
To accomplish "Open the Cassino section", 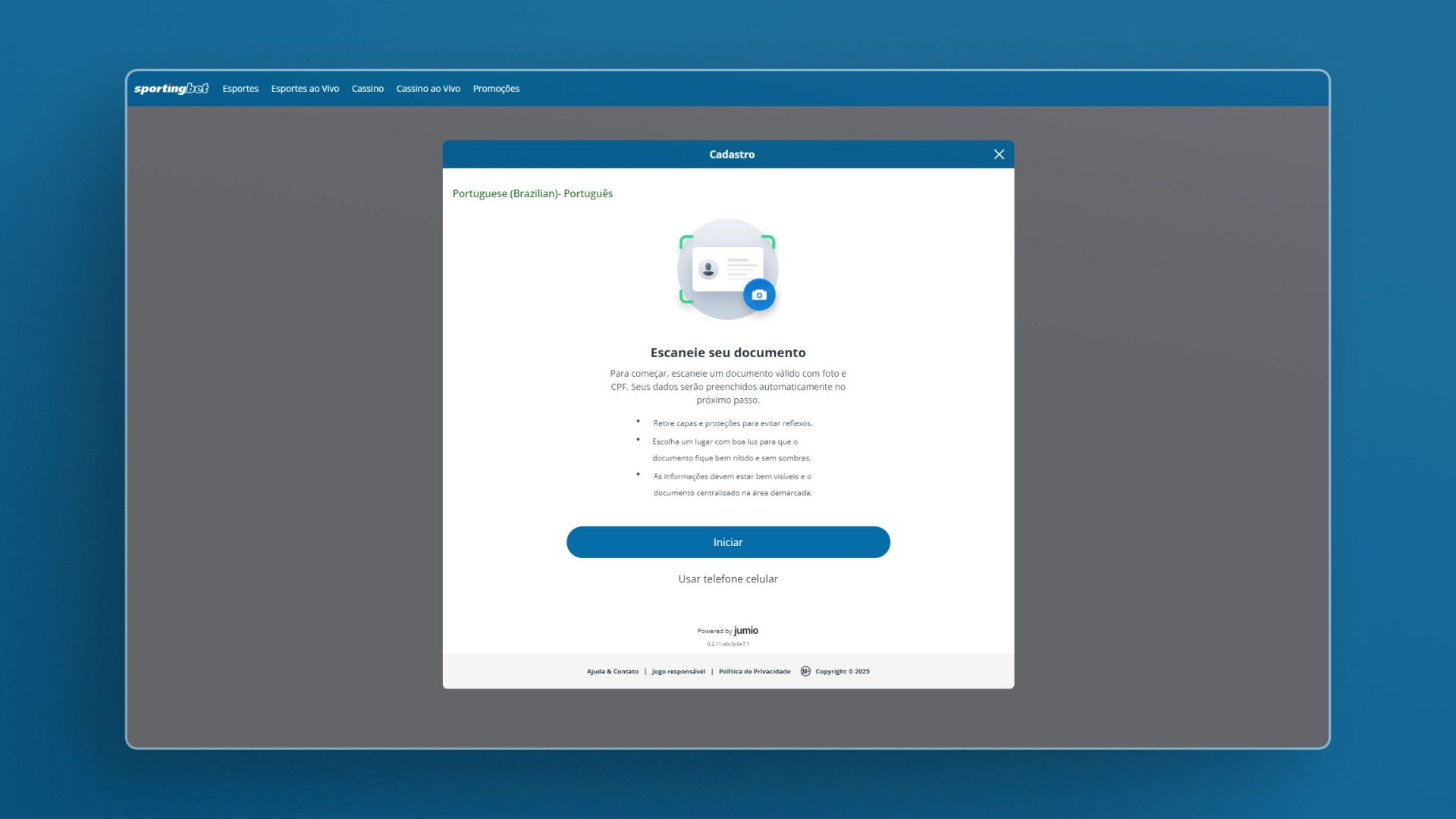I will point(368,89).
